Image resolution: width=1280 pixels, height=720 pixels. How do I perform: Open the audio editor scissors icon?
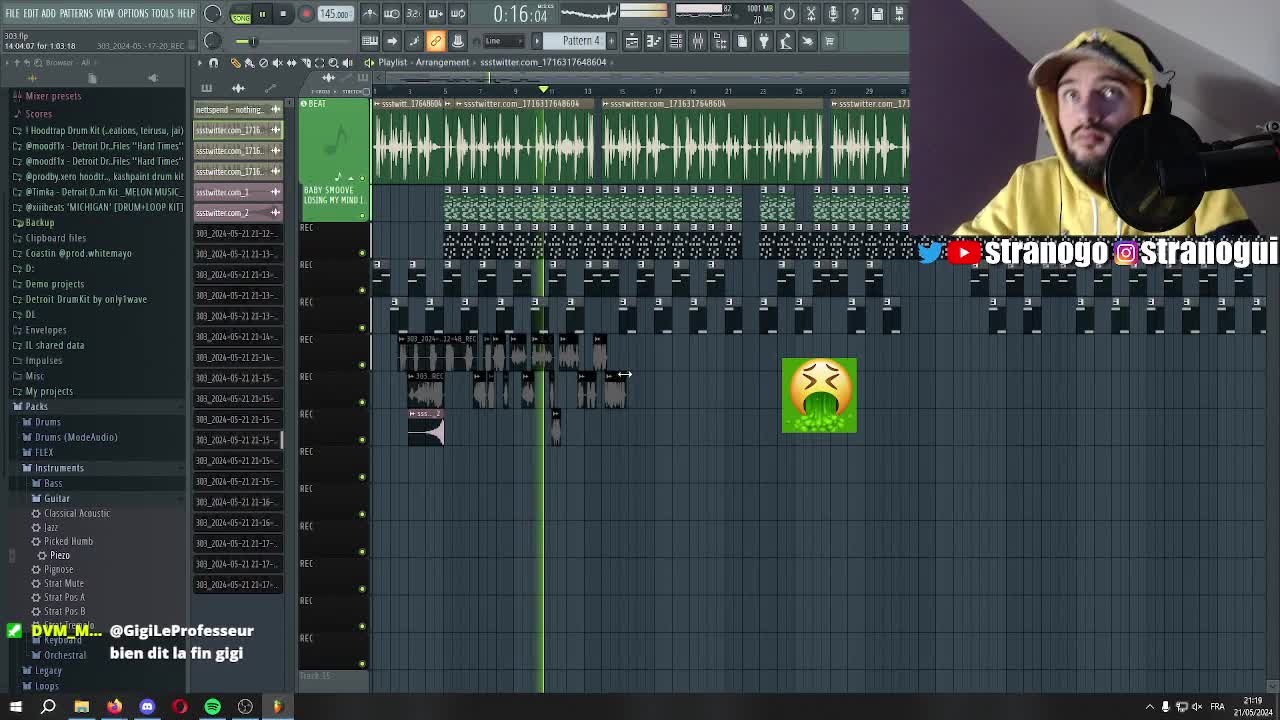(811, 14)
